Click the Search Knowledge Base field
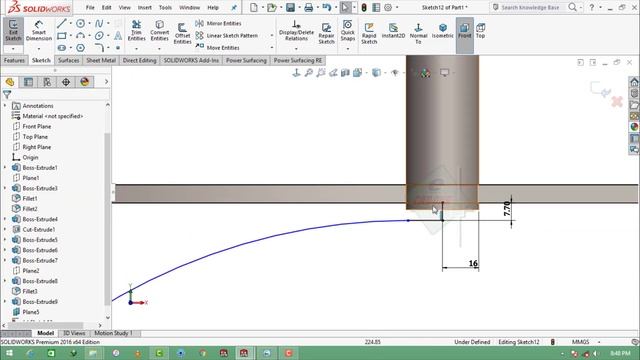 point(530,7)
